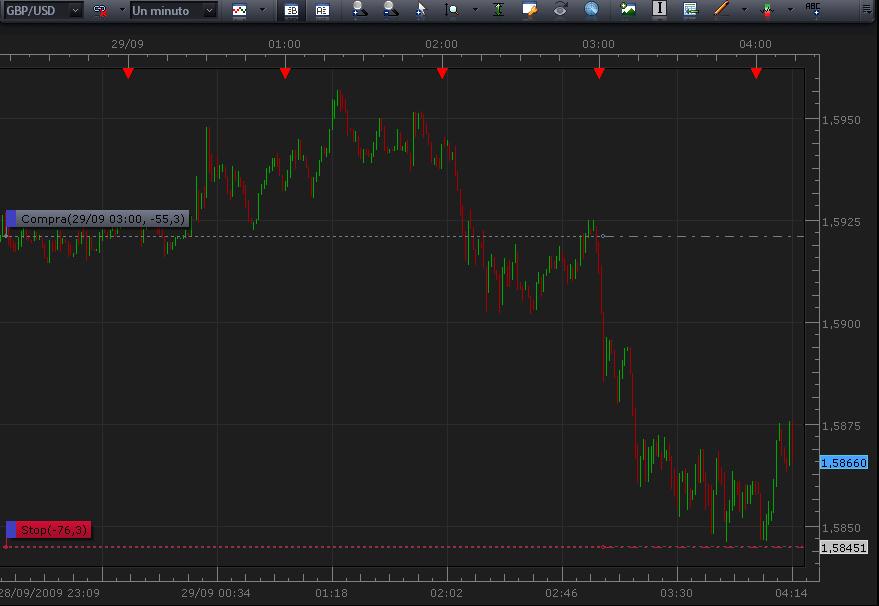
Task: Expand the vertical zoom options arrow
Action: pyautogui.click(x=475, y=10)
